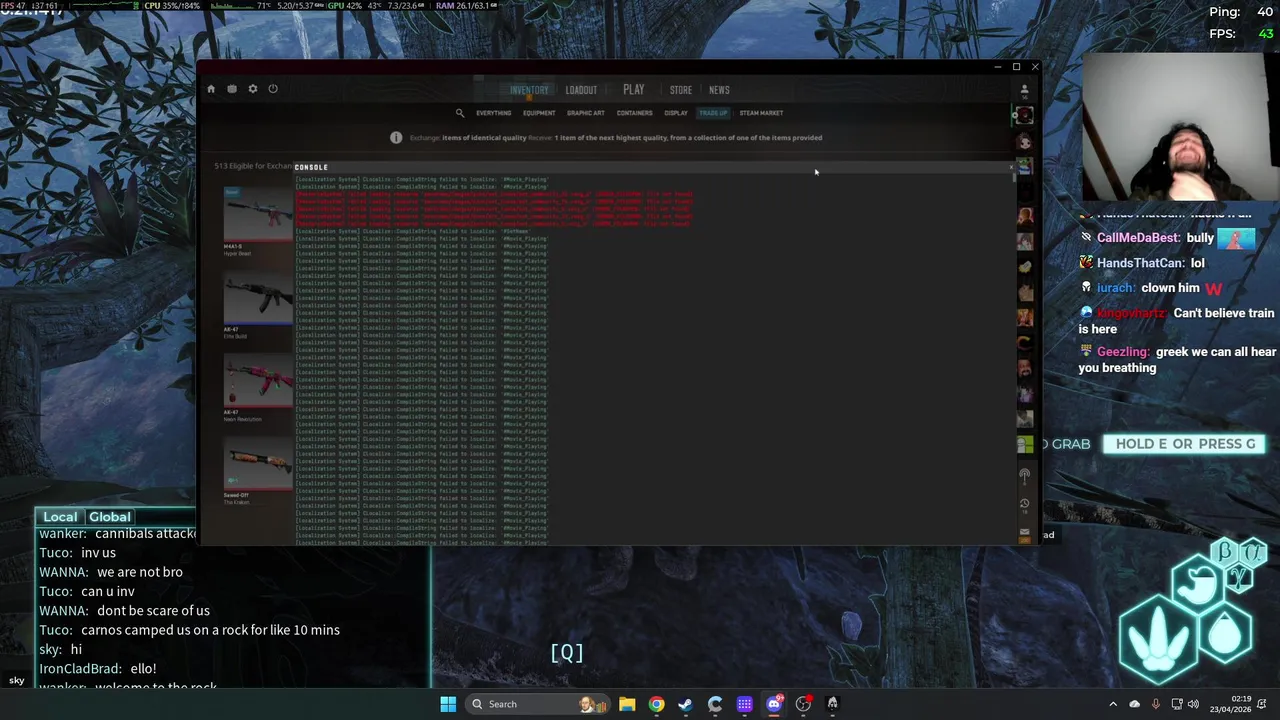
Task: Open Google Chrome from taskbar
Action: (656, 704)
